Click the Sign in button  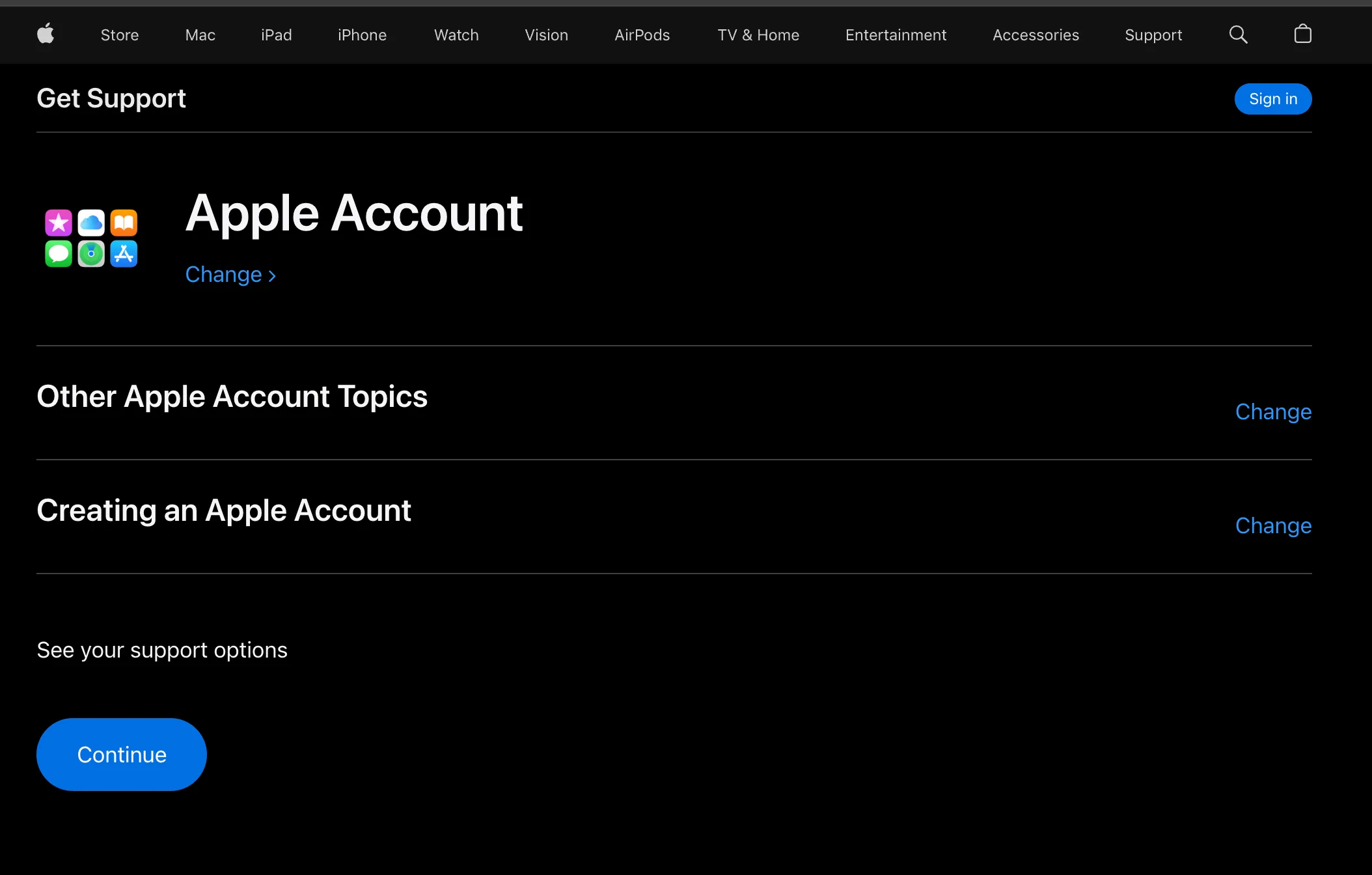click(x=1273, y=99)
